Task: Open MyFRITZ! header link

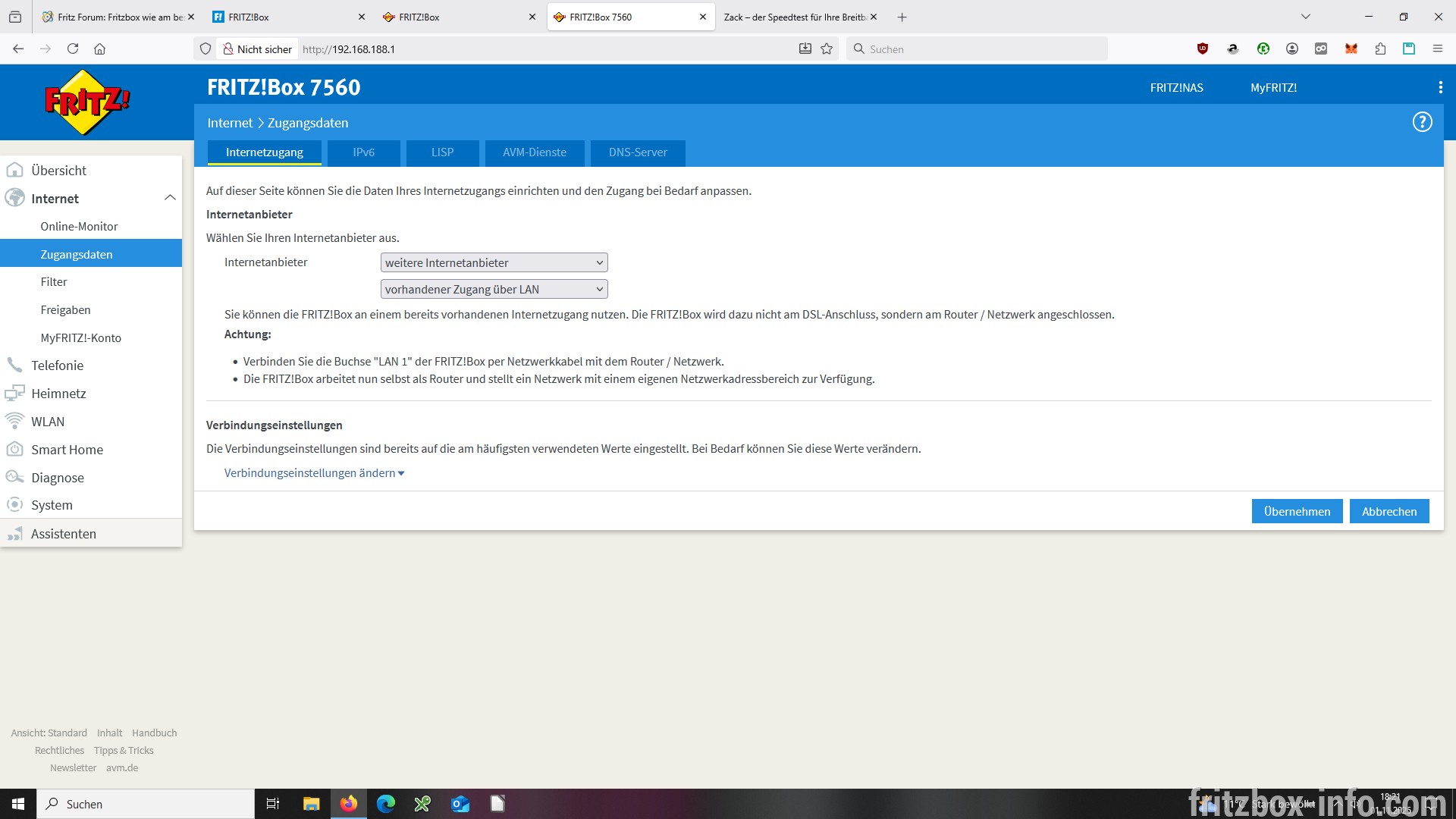Action: tap(1273, 88)
